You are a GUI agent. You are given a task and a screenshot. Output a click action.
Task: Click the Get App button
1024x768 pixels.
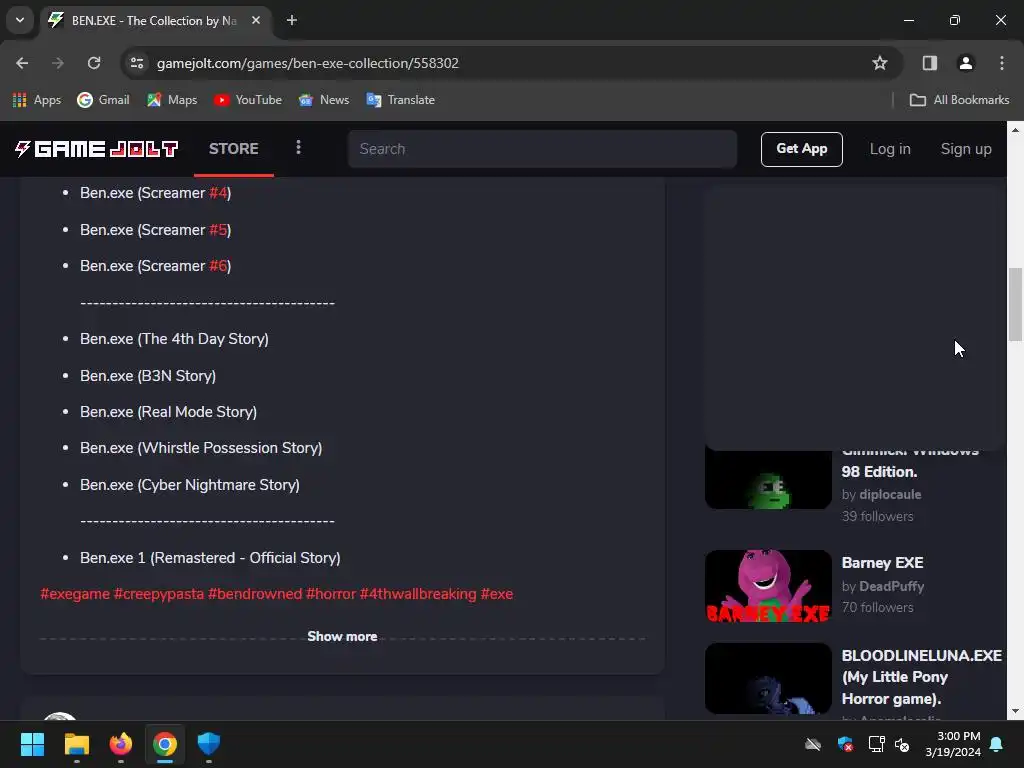point(801,149)
